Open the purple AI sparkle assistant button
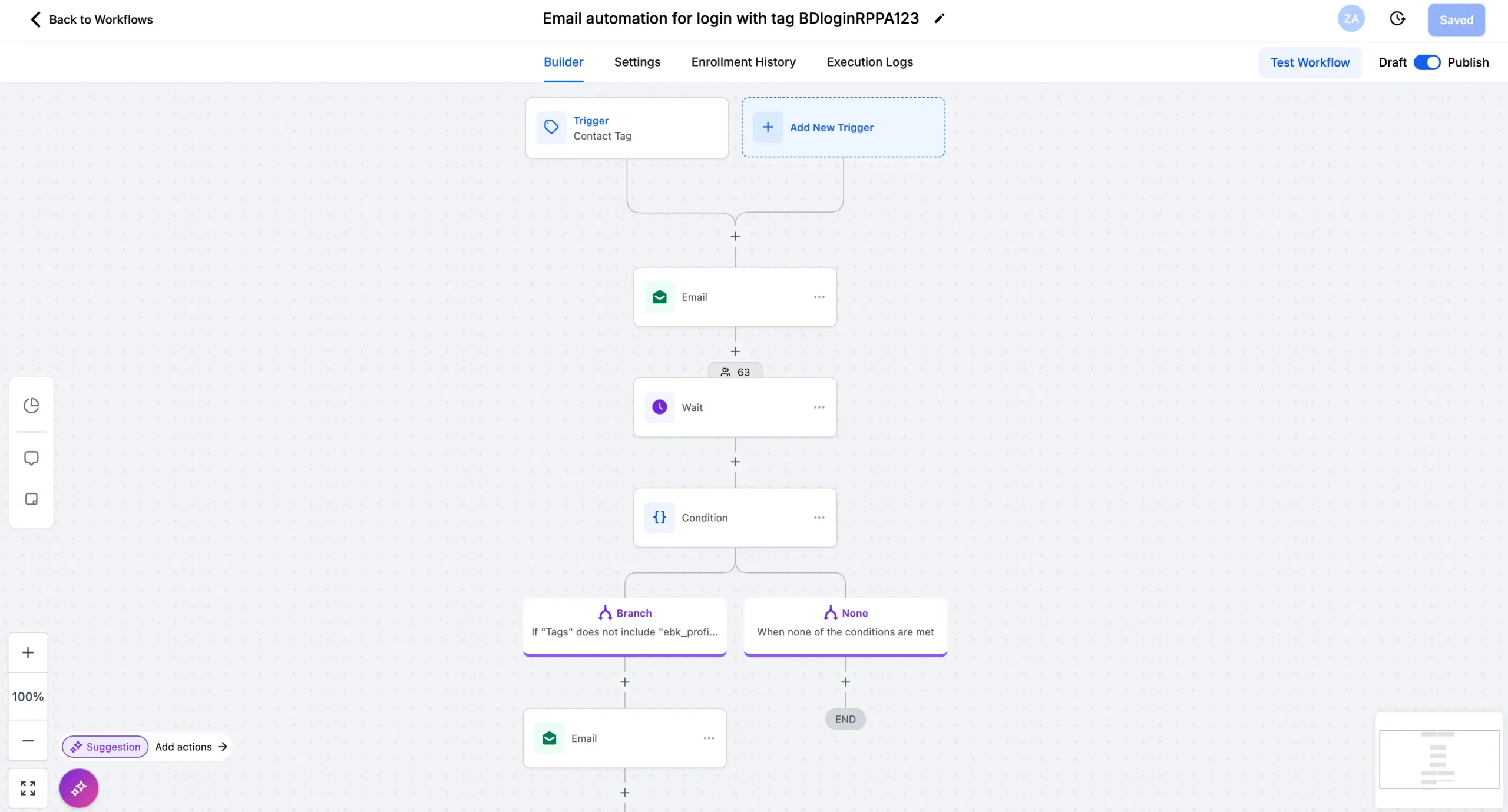Viewport: 1508px width, 812px height. click(x=79, y=788)
